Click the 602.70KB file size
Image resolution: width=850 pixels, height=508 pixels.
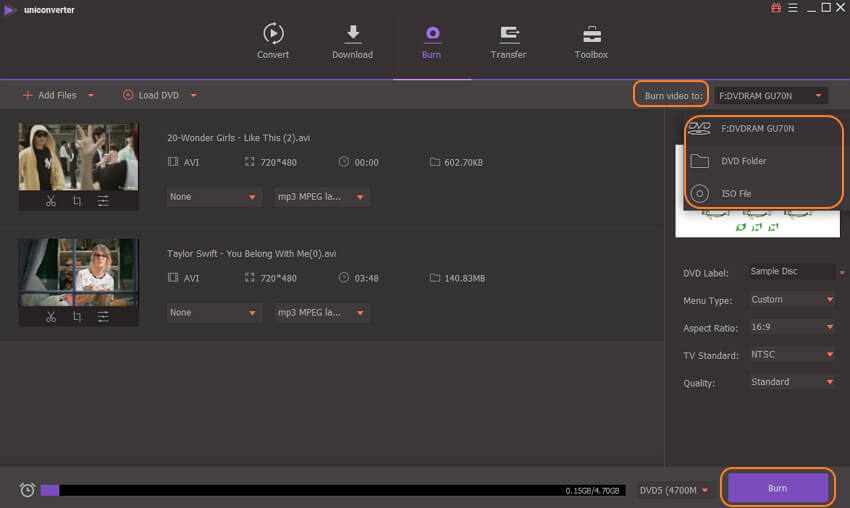point(463,163)
